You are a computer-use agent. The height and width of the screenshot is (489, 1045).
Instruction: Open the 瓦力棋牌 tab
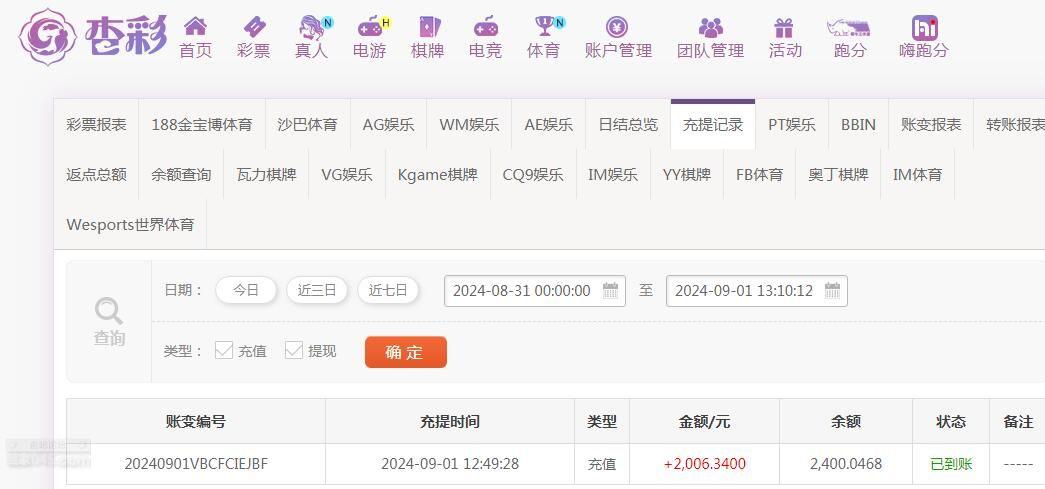(x=267, y=175)
